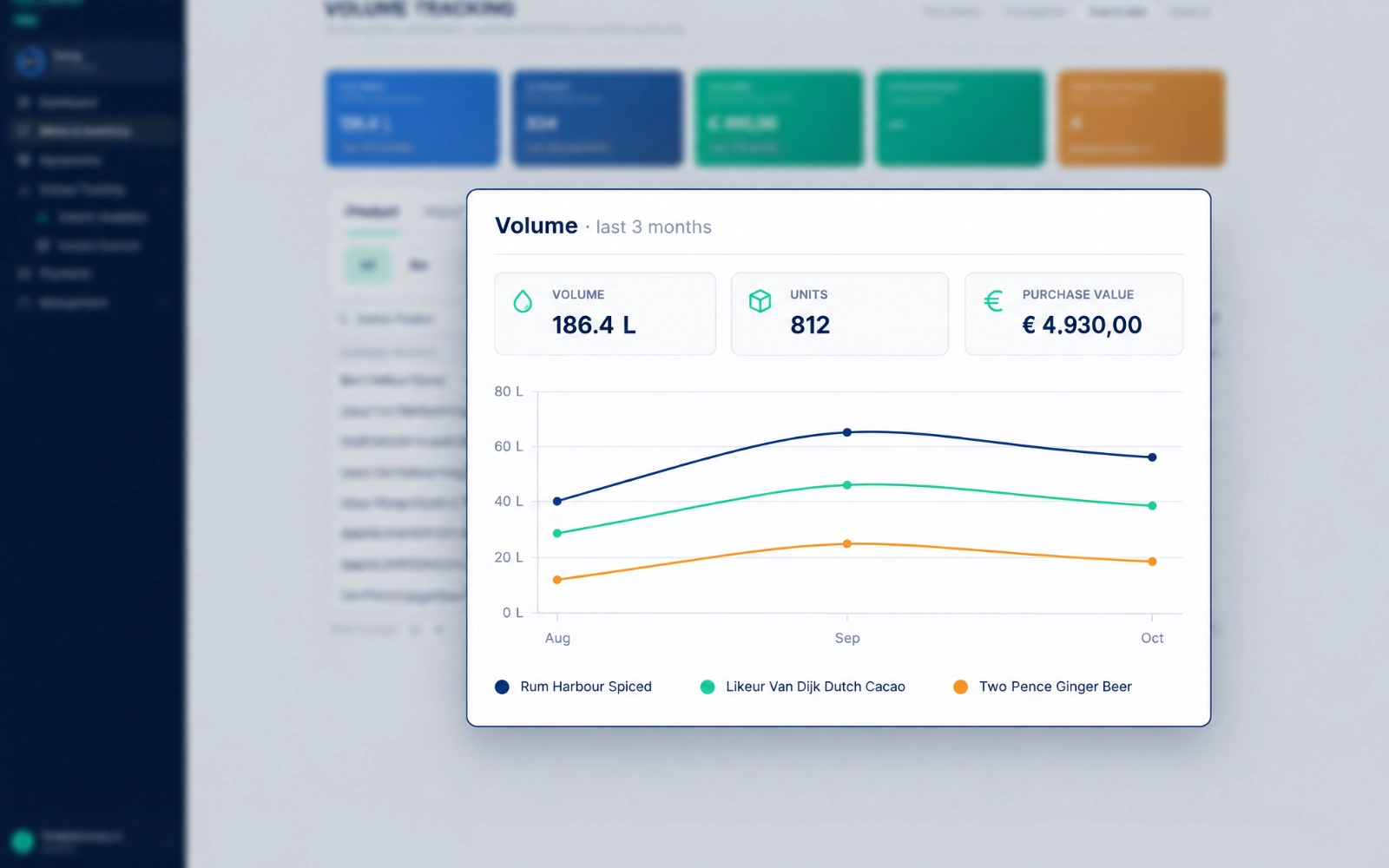Screen dimensions: 1389x868
Task: Click the 20 L y-axis label
Action: click(x=509, y=557)
